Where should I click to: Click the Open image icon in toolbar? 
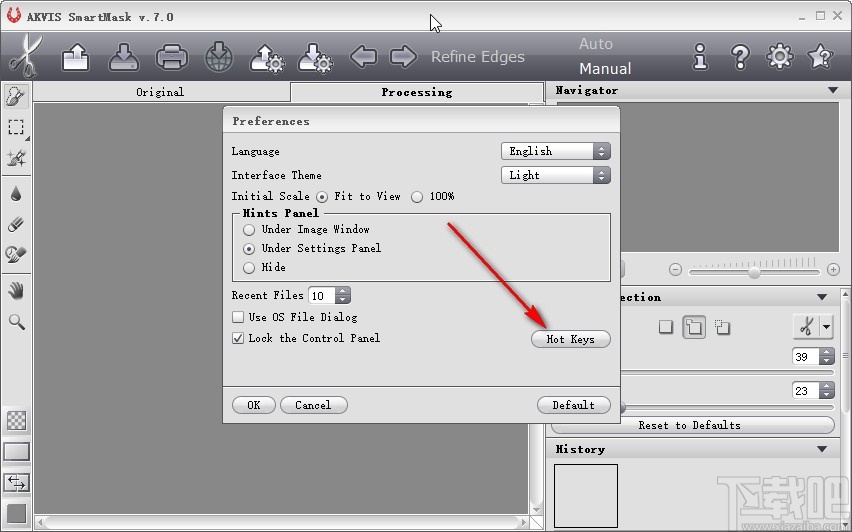pos(76,57)
